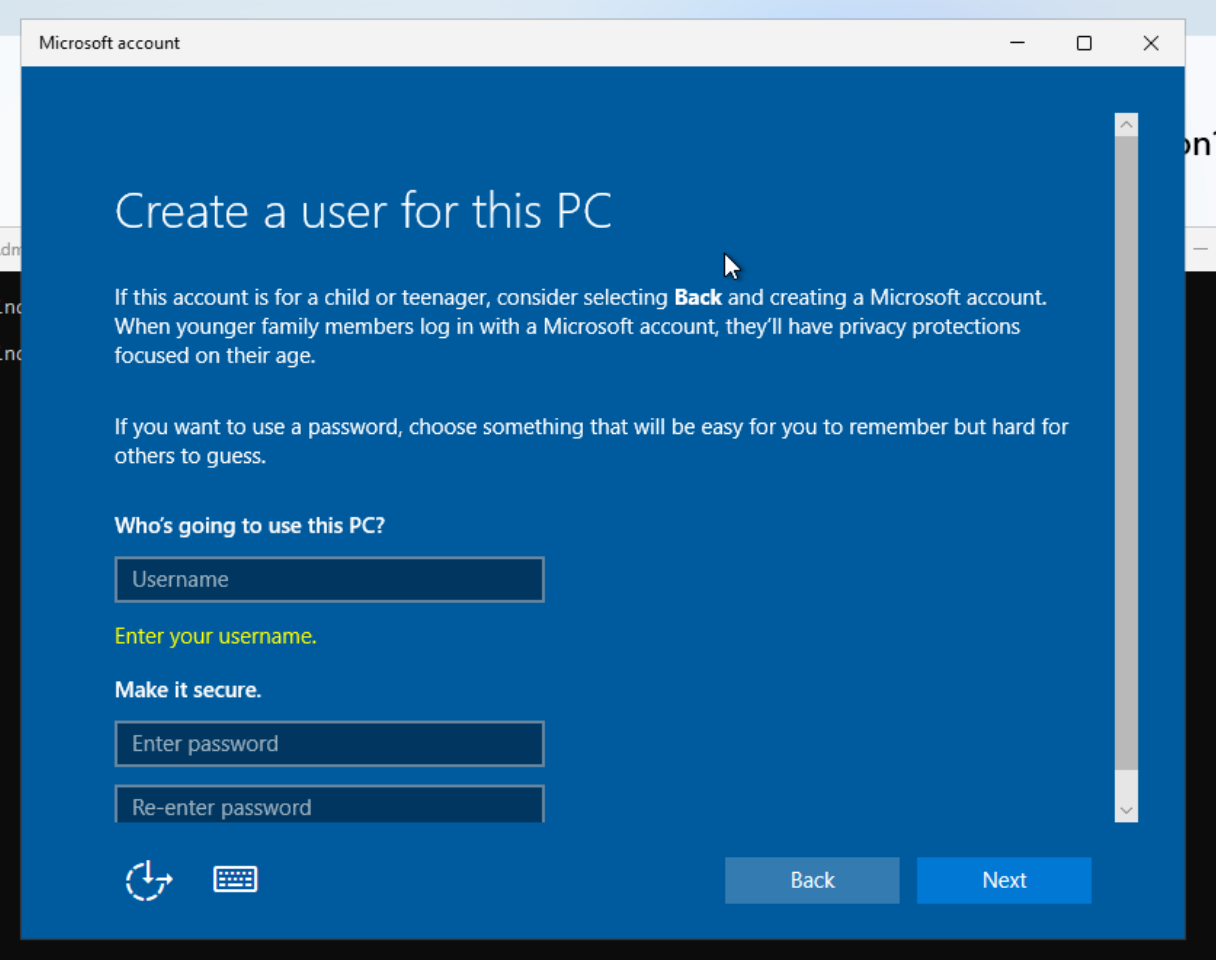Click the Username input field
The height and width of the screenshot is (960, 1216).
(x=330, y=580)
